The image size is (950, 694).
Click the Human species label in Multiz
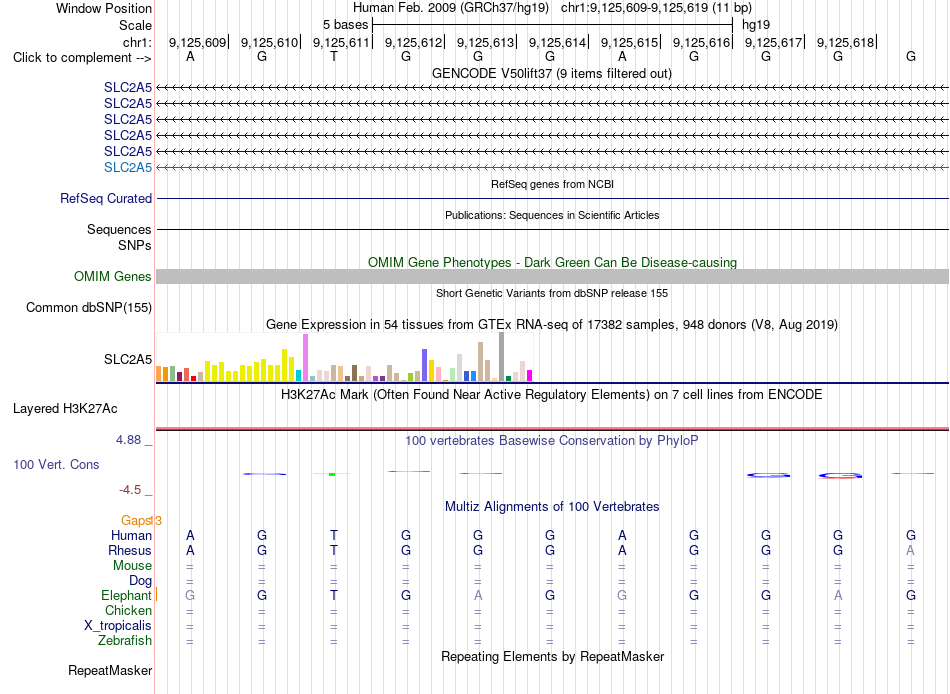(131, 536)
